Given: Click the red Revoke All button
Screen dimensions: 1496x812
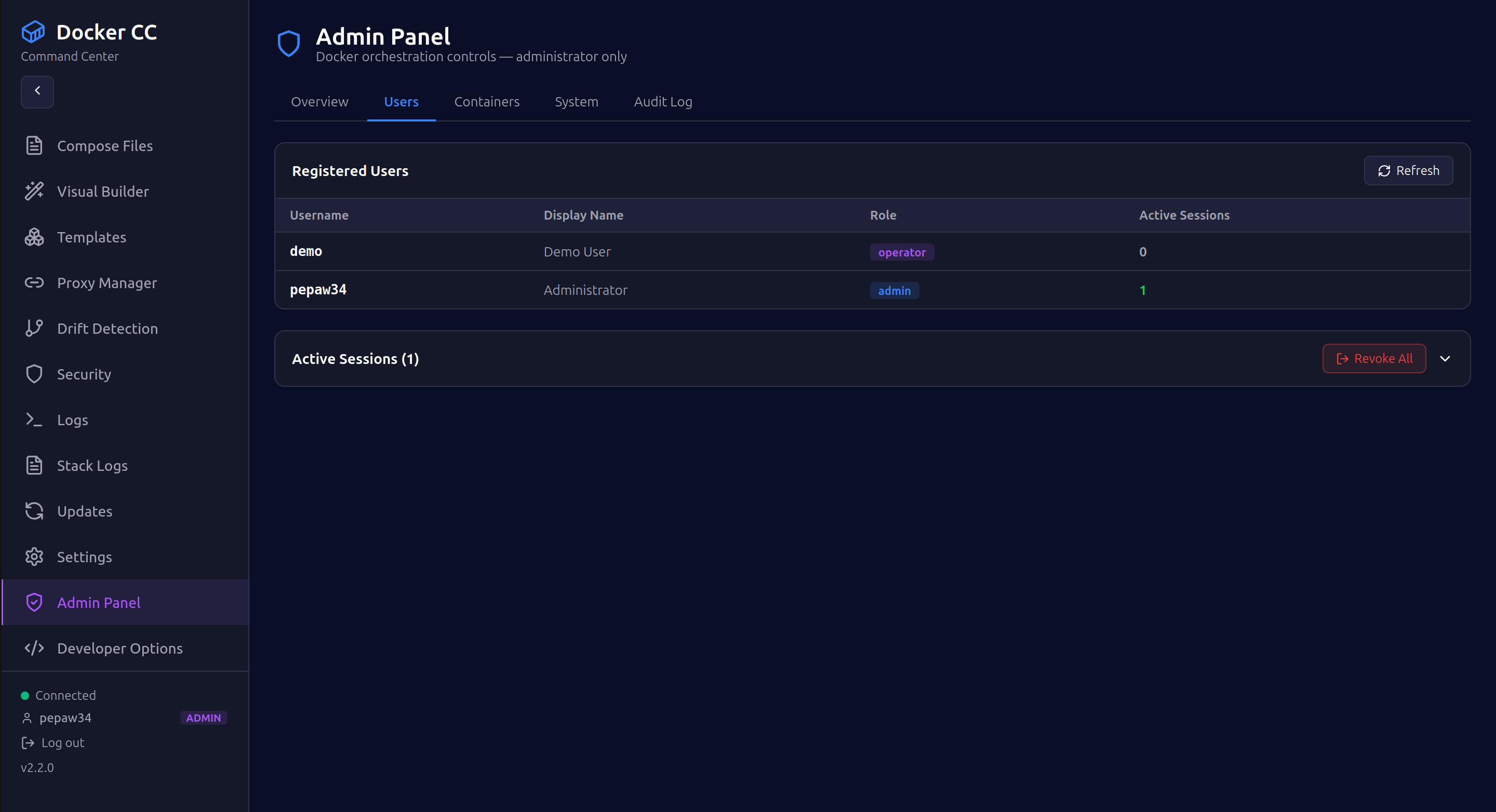Looking at the screenshot, I should pyautogui.click(x=1373, y=359).
